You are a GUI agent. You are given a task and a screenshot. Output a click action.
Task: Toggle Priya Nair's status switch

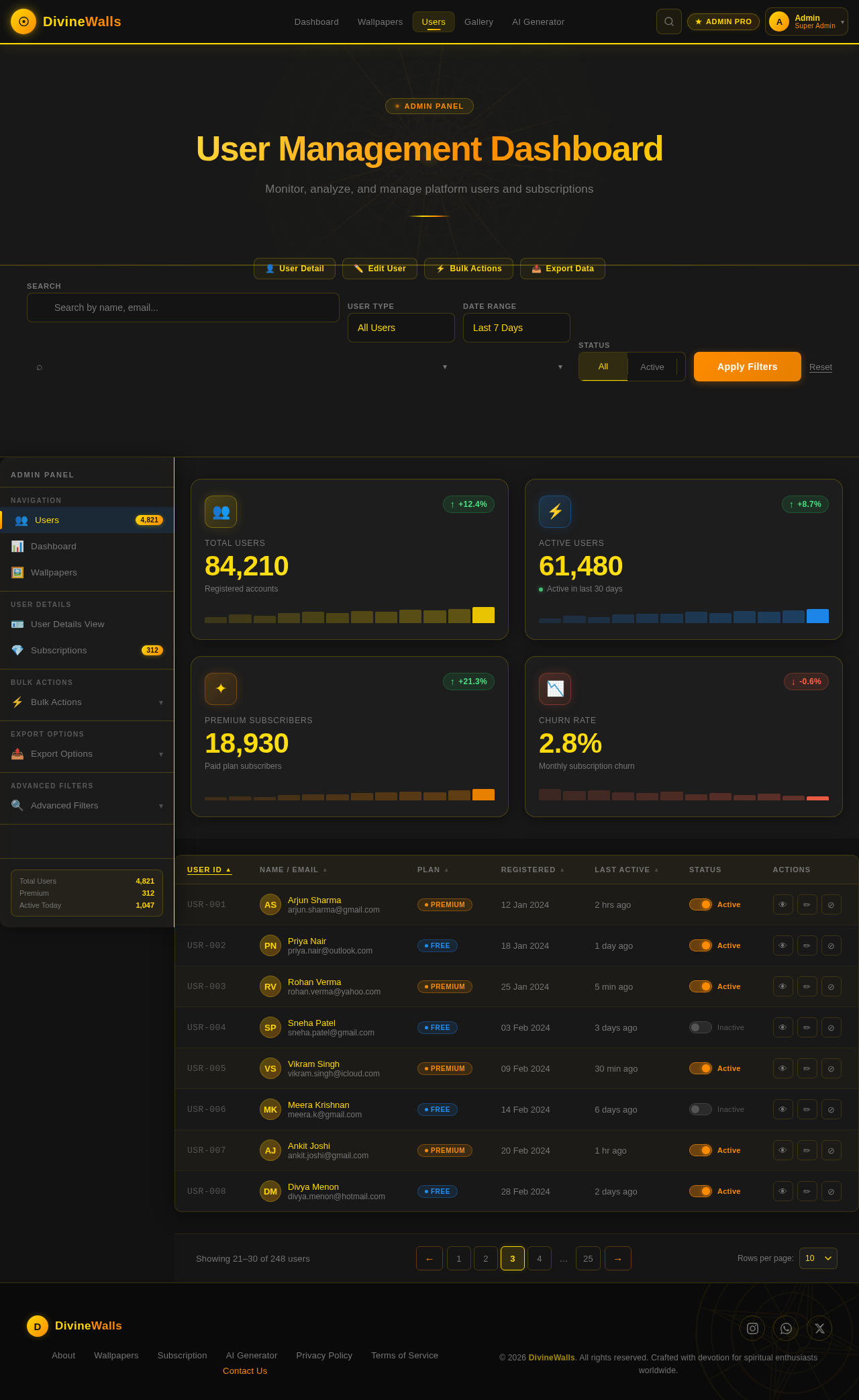point(701,945)
